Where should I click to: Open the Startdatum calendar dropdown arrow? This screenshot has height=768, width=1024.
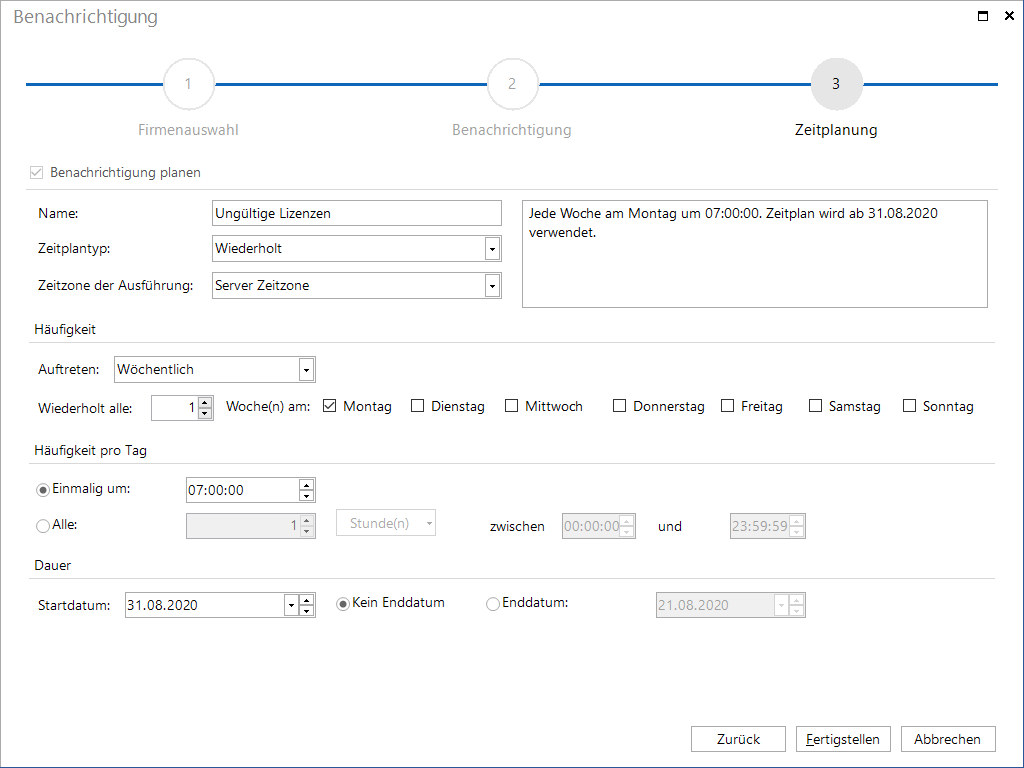click(291, 605)
